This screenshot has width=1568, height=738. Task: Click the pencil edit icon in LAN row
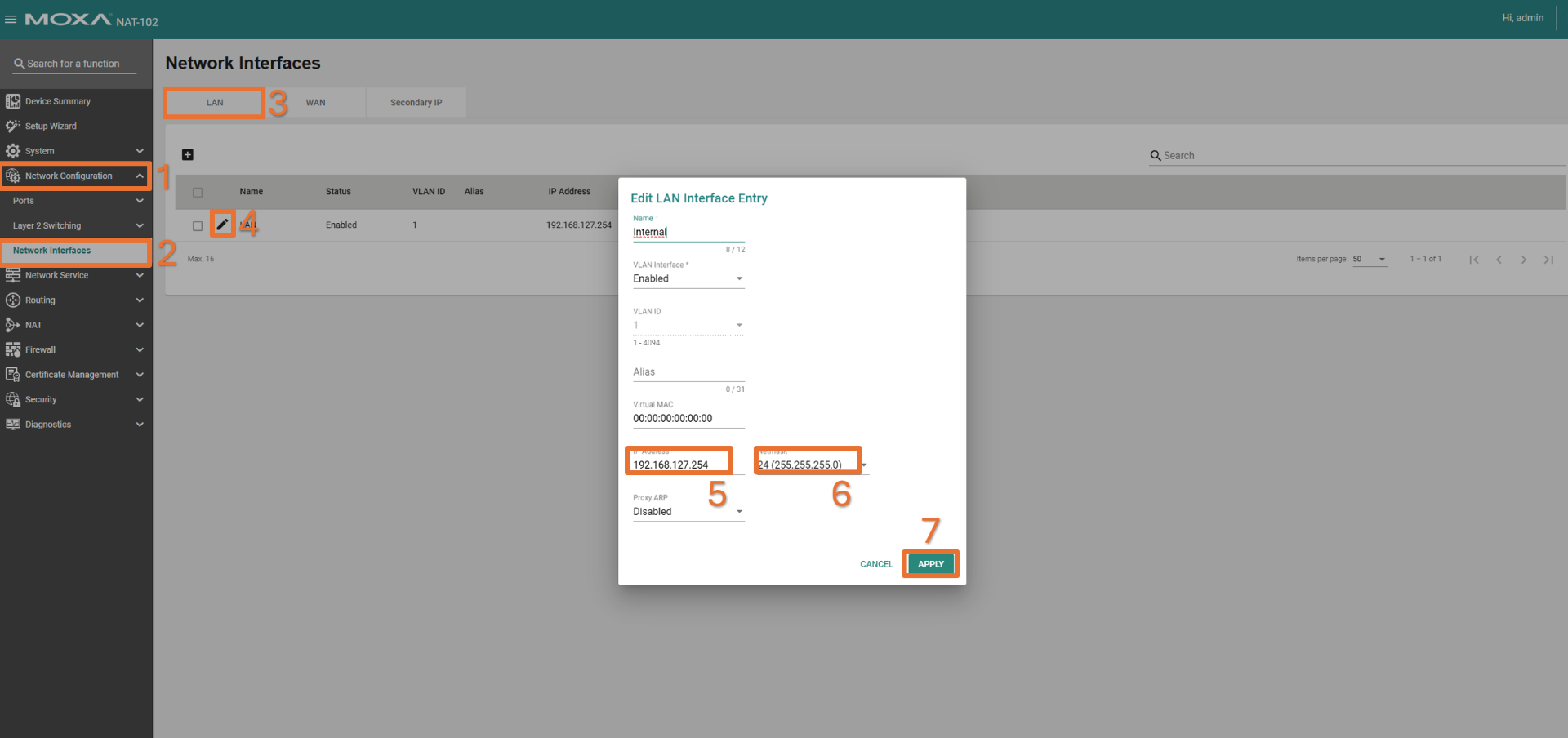pos(222,225)
